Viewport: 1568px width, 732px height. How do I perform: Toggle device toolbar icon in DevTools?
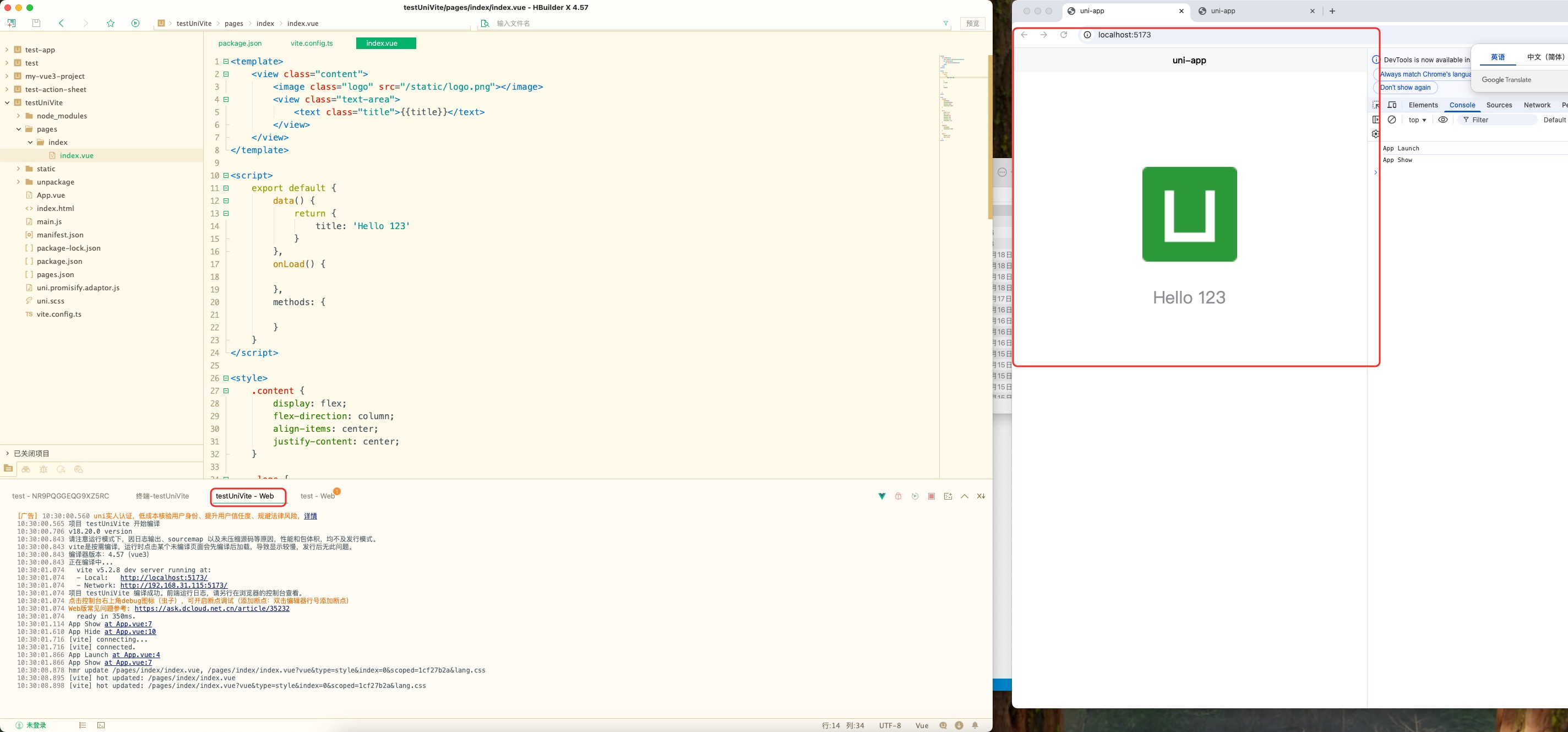coord(1392,105)
